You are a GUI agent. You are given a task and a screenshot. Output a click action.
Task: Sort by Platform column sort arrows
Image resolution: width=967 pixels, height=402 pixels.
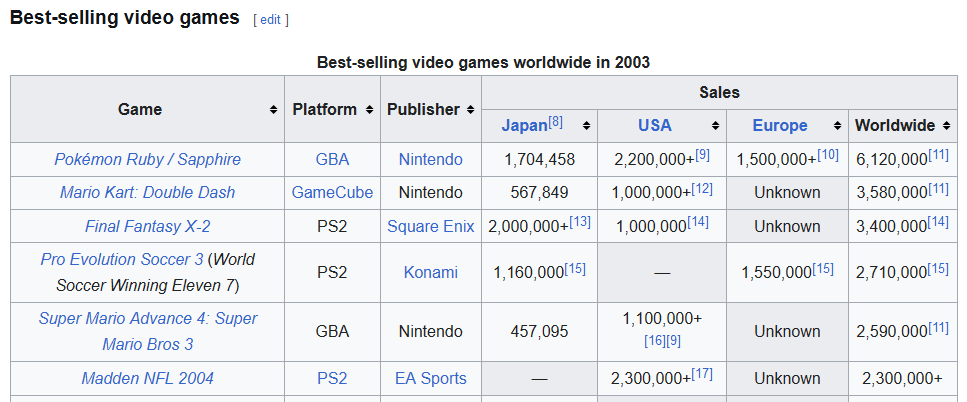click(370, 110)
